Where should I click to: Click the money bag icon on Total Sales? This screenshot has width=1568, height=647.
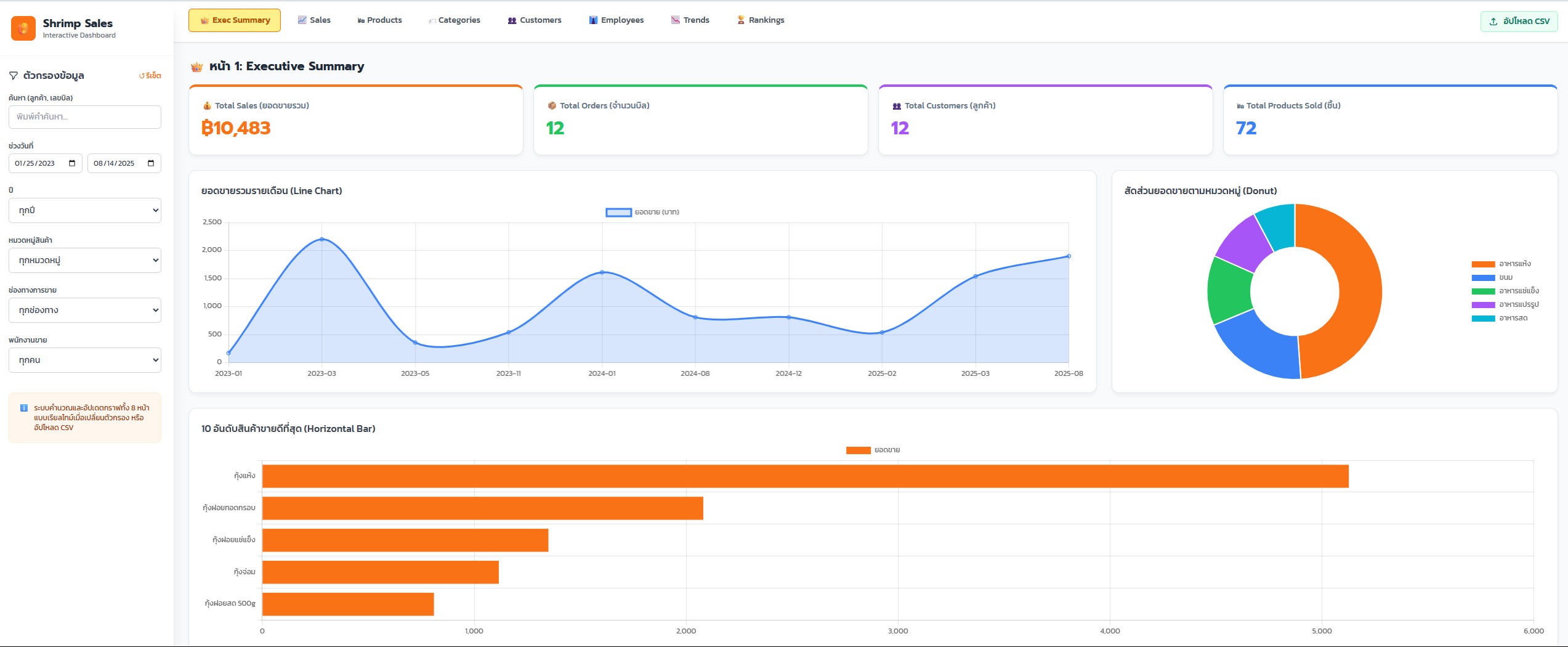[207, 106]
